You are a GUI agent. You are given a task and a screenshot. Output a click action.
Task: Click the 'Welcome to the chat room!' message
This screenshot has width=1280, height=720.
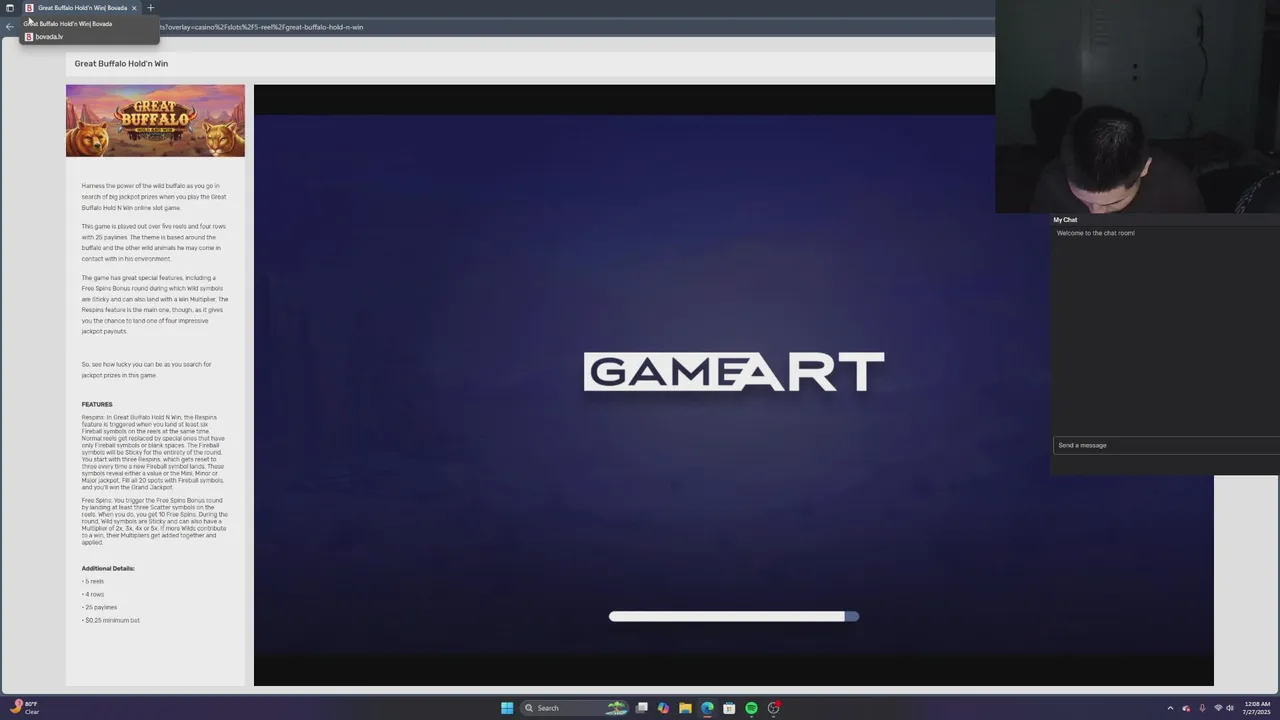[1096, 233]
